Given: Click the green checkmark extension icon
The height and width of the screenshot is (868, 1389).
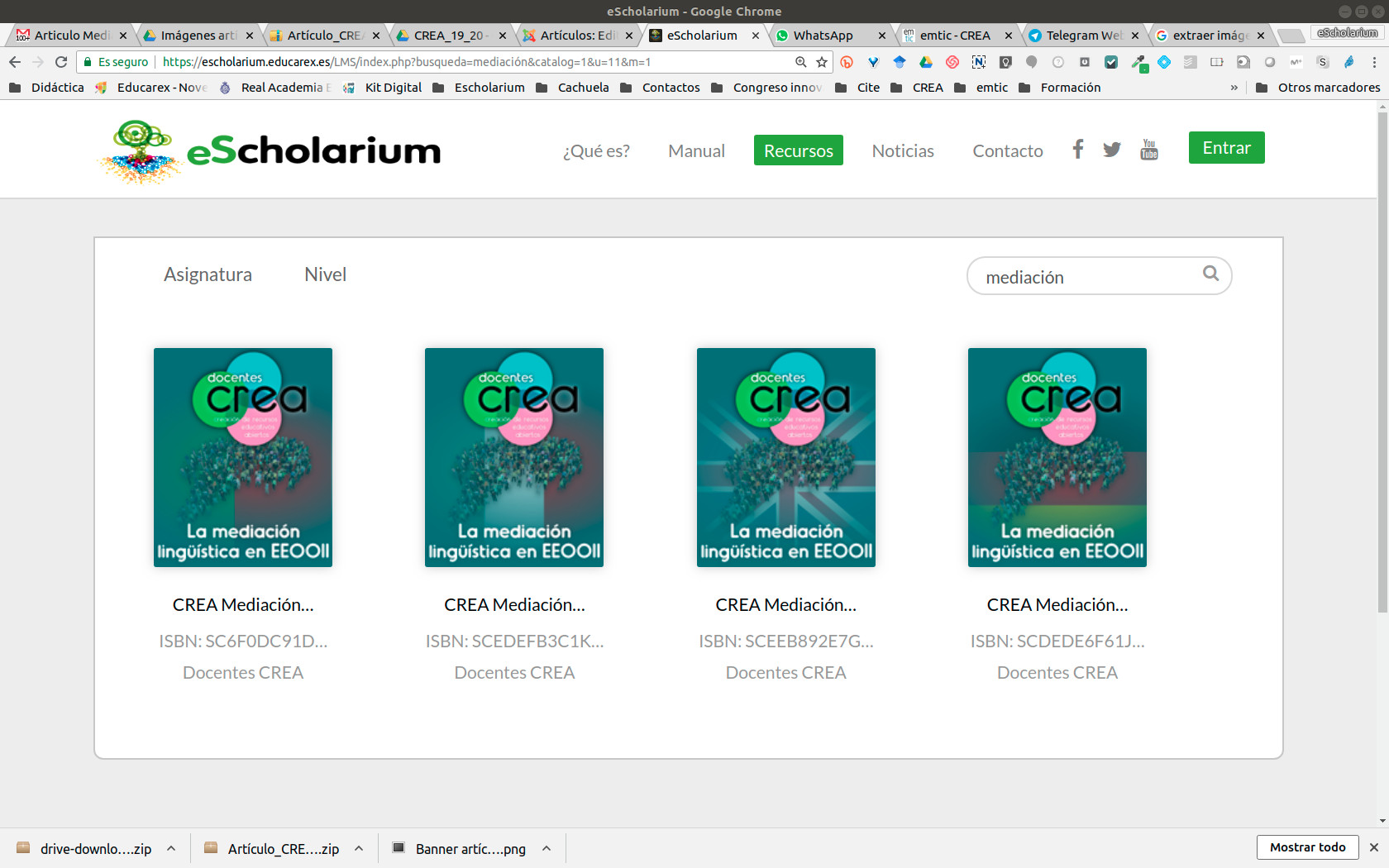Looking at the screenshot, I should click(1111, 62).
